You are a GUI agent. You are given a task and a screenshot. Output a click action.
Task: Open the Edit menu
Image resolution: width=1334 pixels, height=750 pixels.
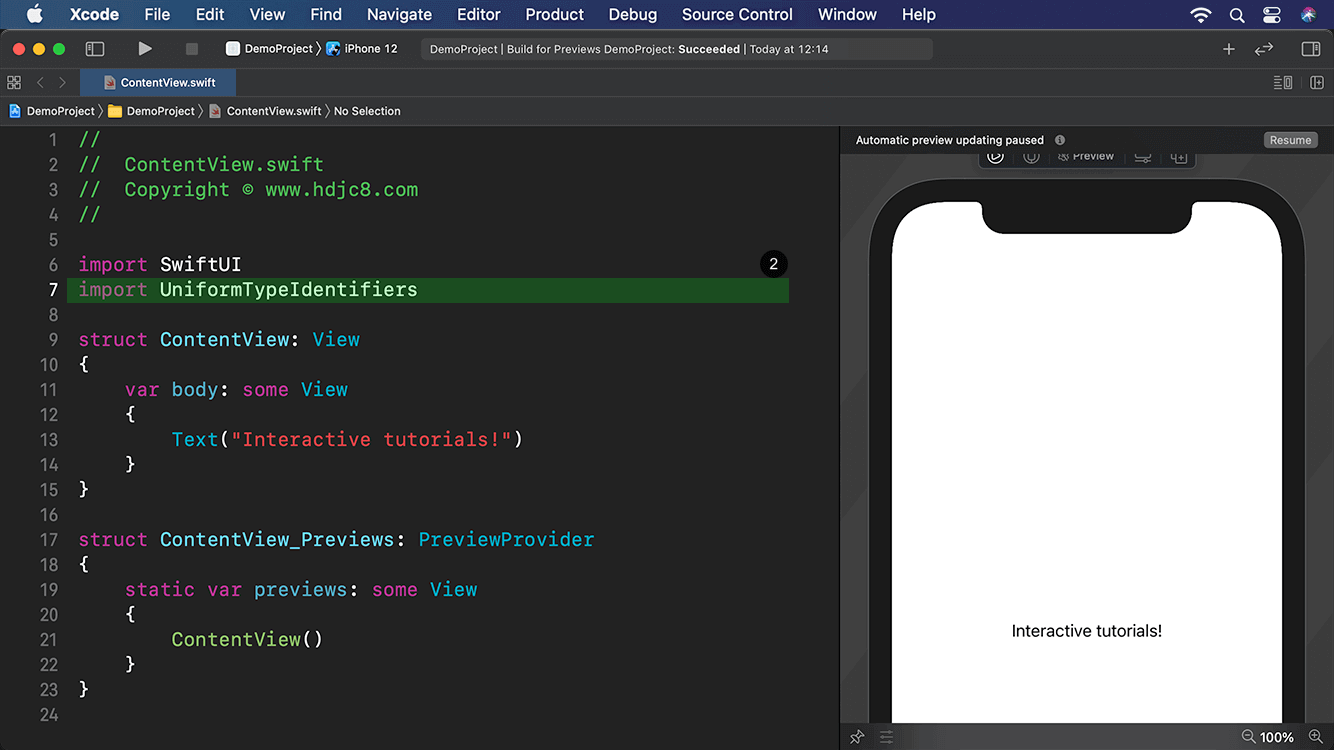click(210, 14)
